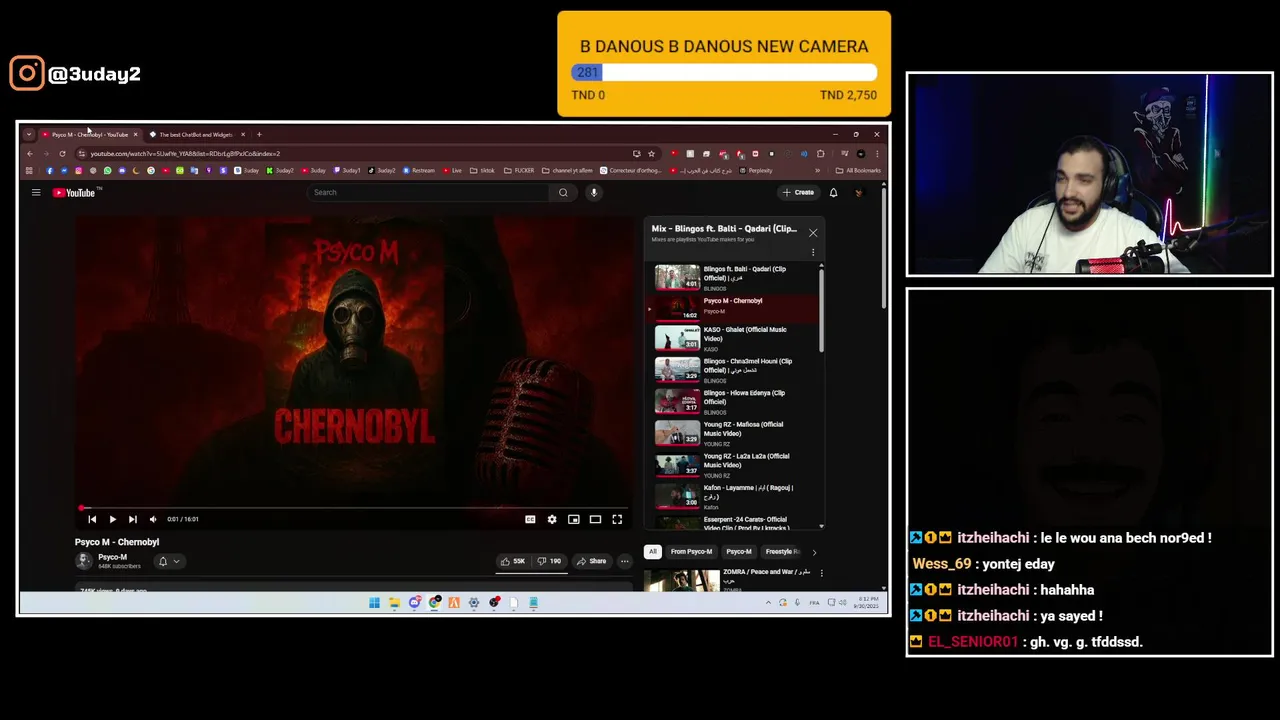
Task: Select Young RZ - Mafiosa in playlist
Action: tap(735, 433)
